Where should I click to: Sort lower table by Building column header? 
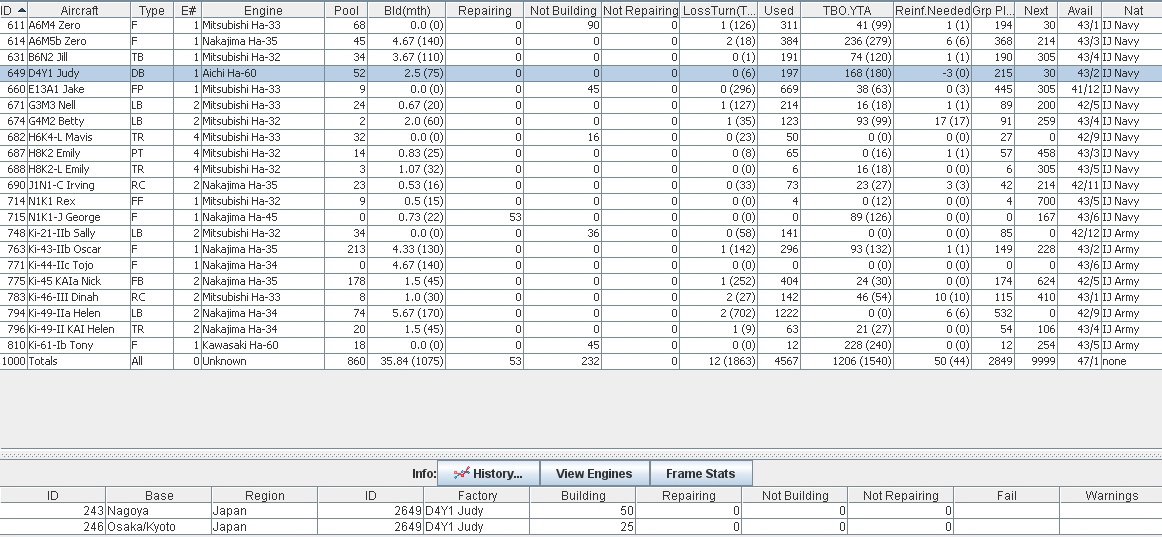(x=583, y=496)
